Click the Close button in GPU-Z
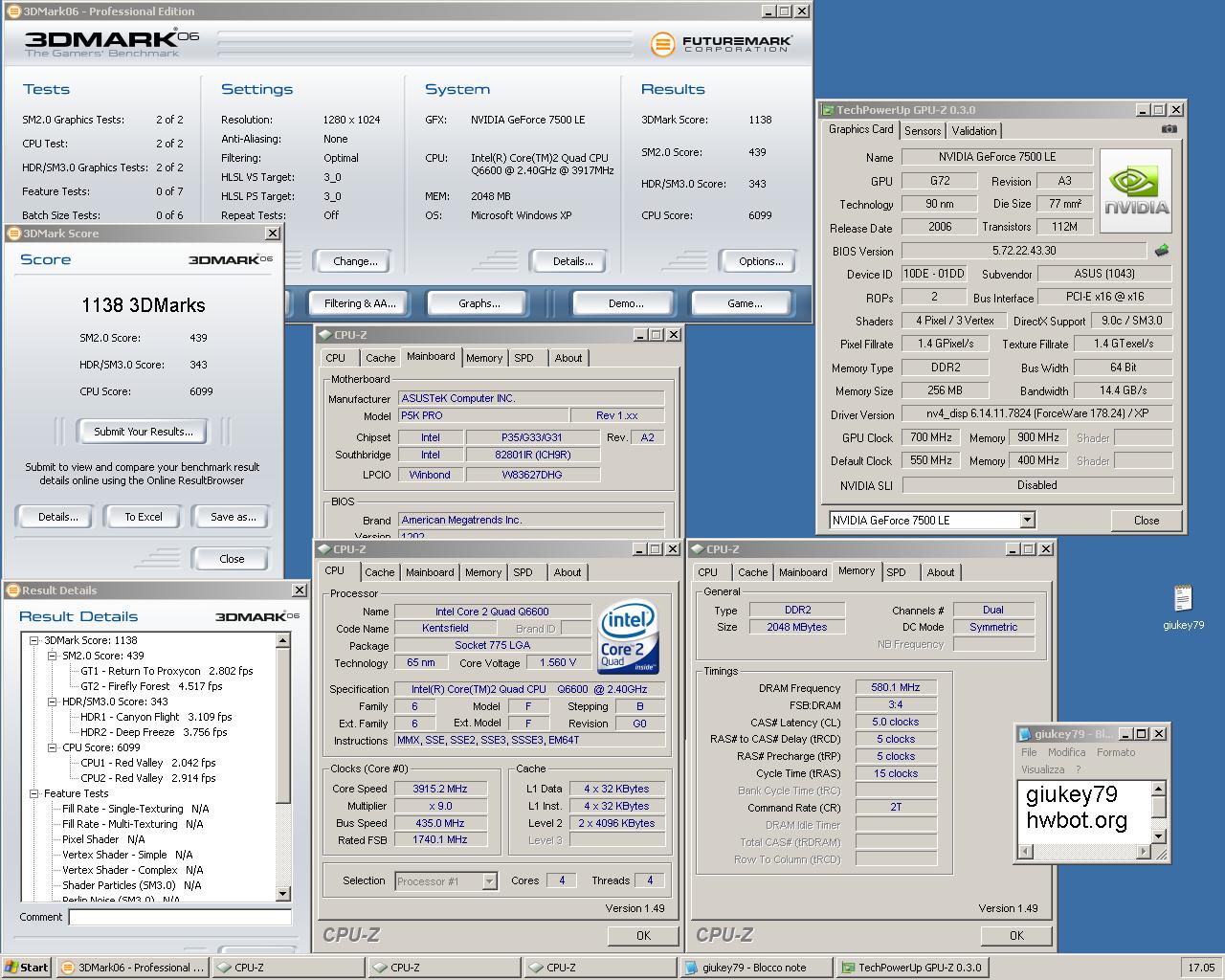 pyautogui.click(x=1147, y=521)
